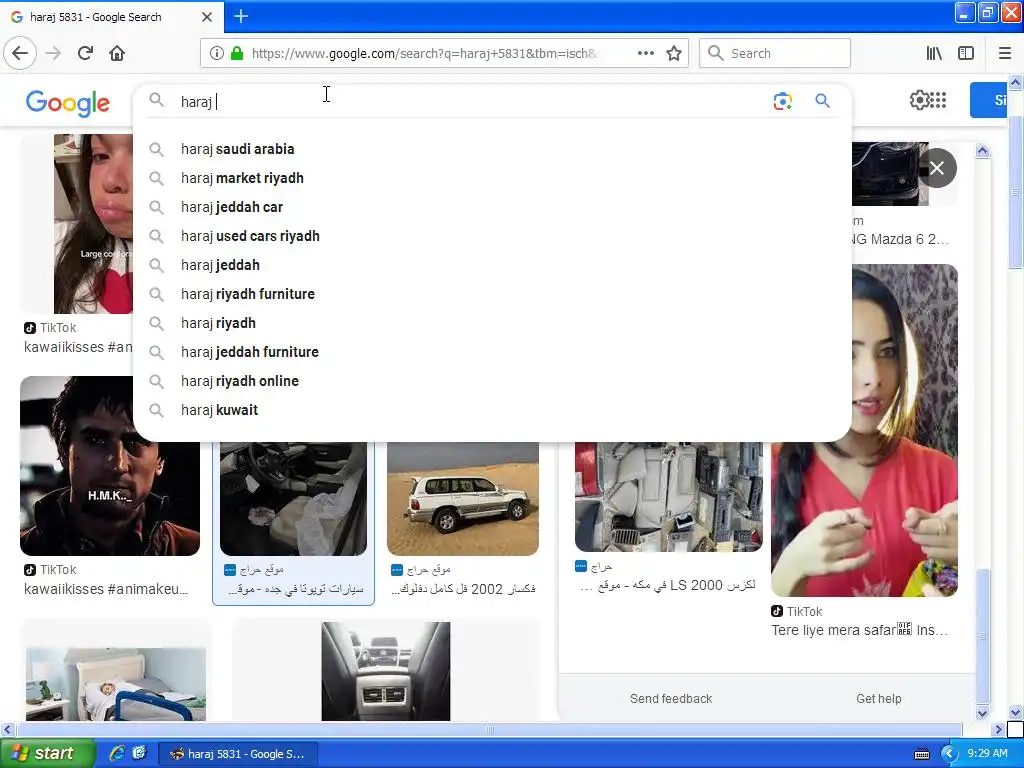Click the Internet Explorer quick launch icon
1024x768 pixels.
click(117, 753)
